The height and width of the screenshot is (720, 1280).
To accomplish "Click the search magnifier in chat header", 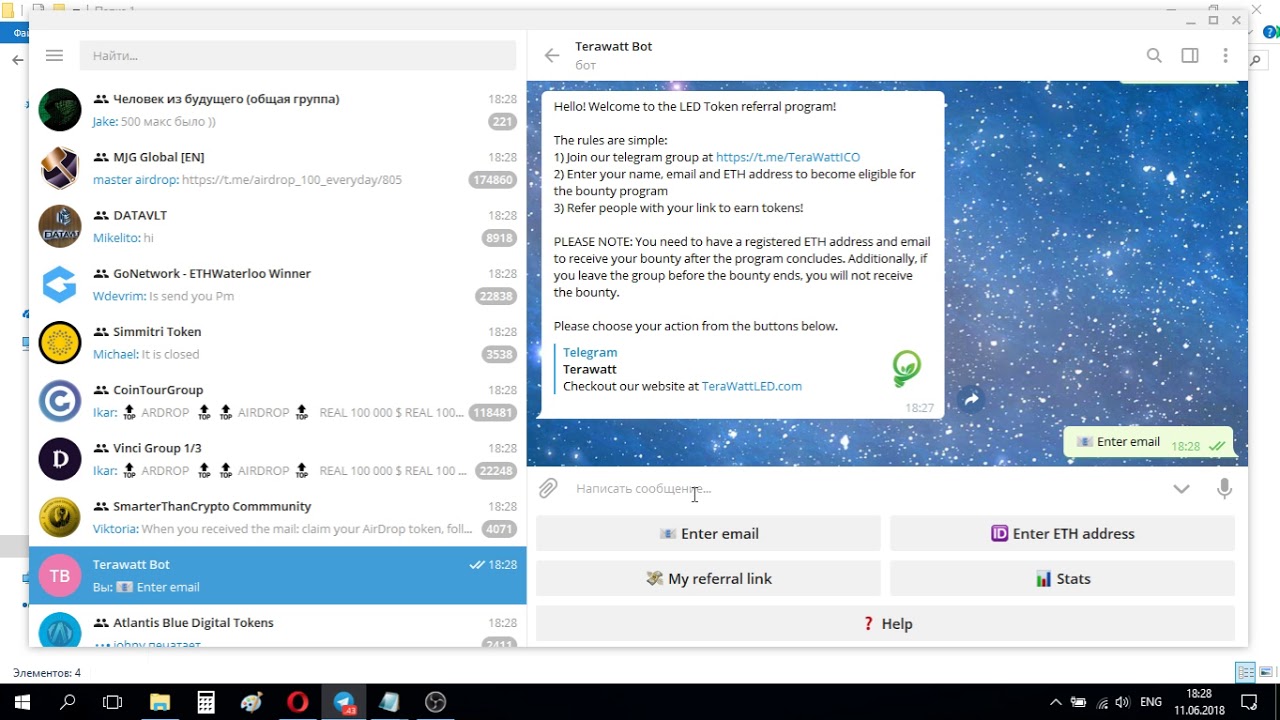I will coord(1154,56).
